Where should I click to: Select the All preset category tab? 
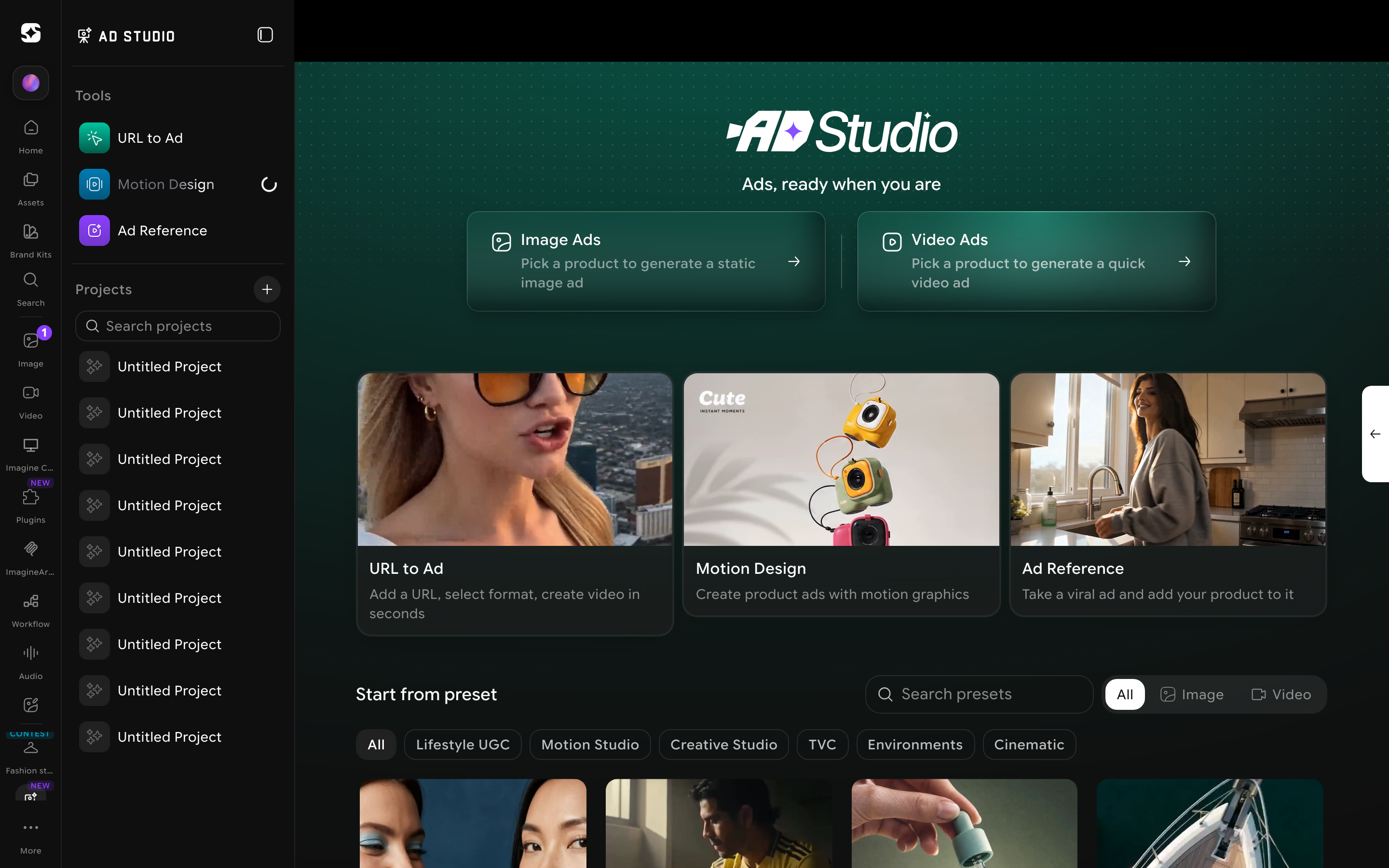point(376,745)
